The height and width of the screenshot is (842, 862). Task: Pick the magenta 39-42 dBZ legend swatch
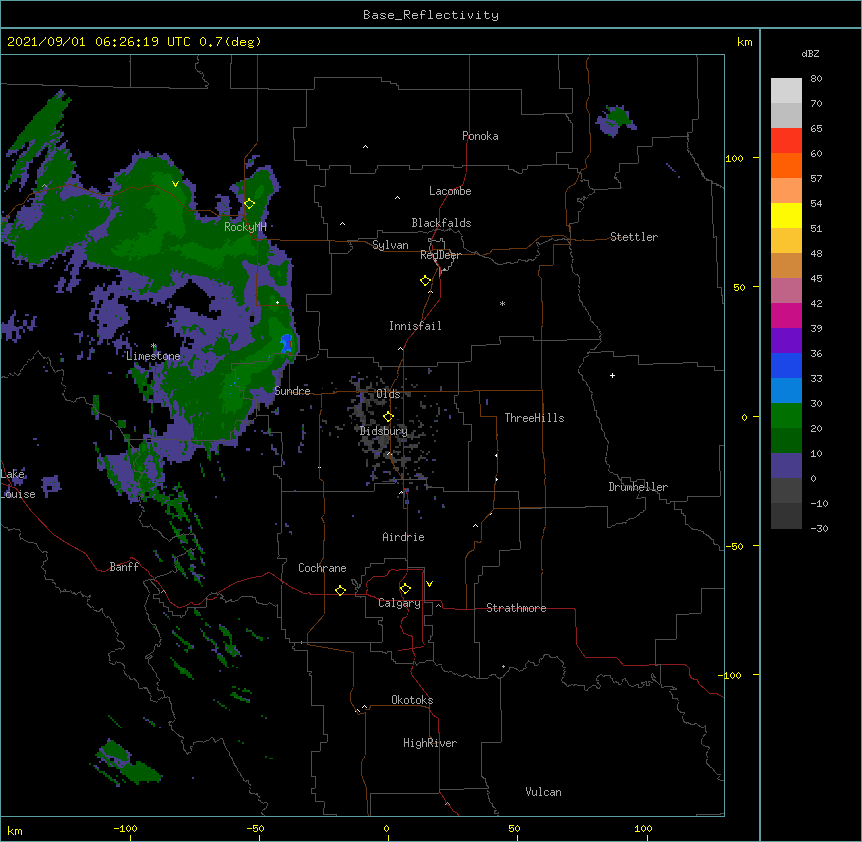(x=786, y=315)
